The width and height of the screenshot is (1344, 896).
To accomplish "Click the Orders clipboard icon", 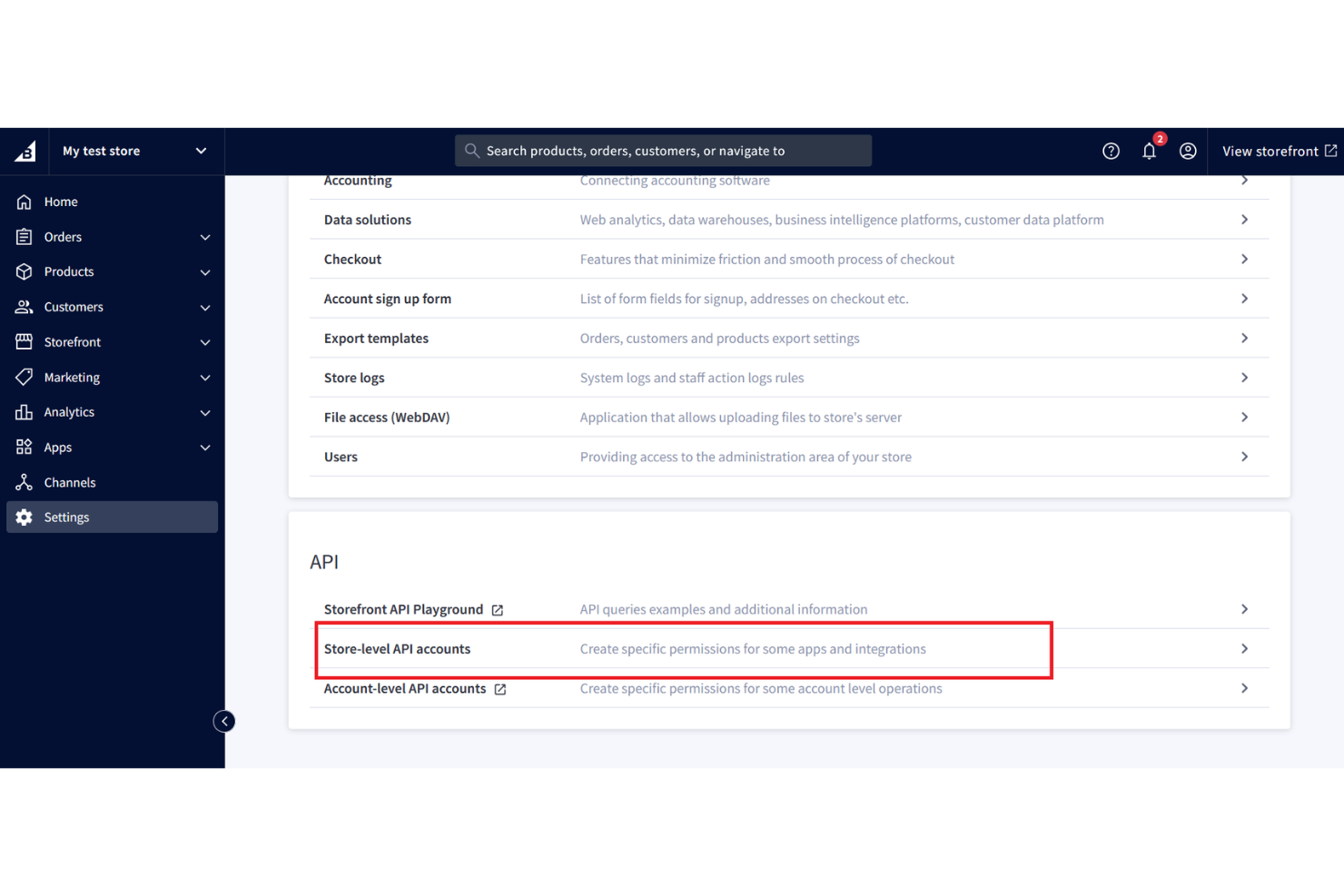I will (x=25, y=237).
